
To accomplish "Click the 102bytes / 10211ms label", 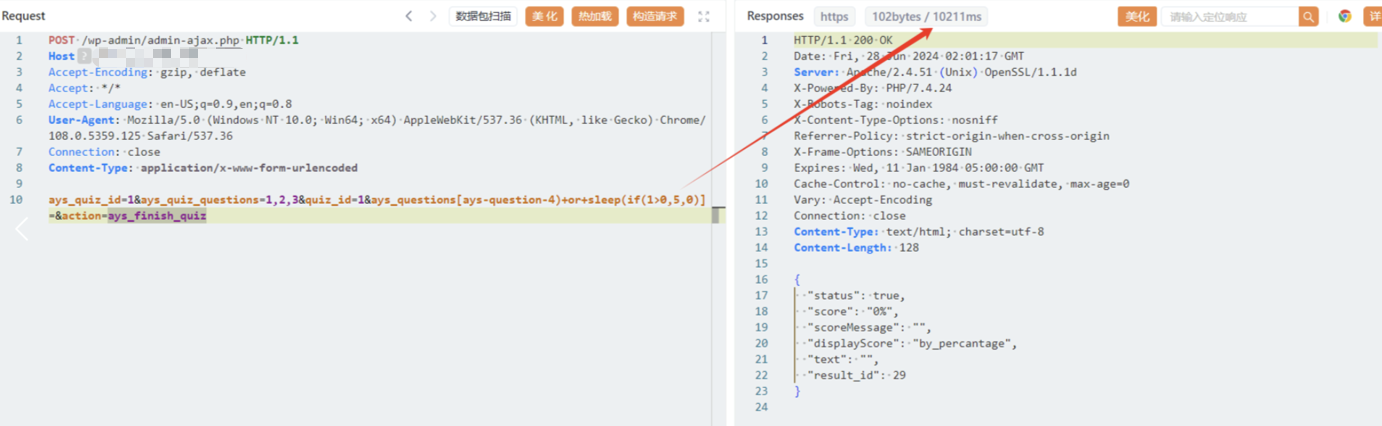I will coord(927,16).
